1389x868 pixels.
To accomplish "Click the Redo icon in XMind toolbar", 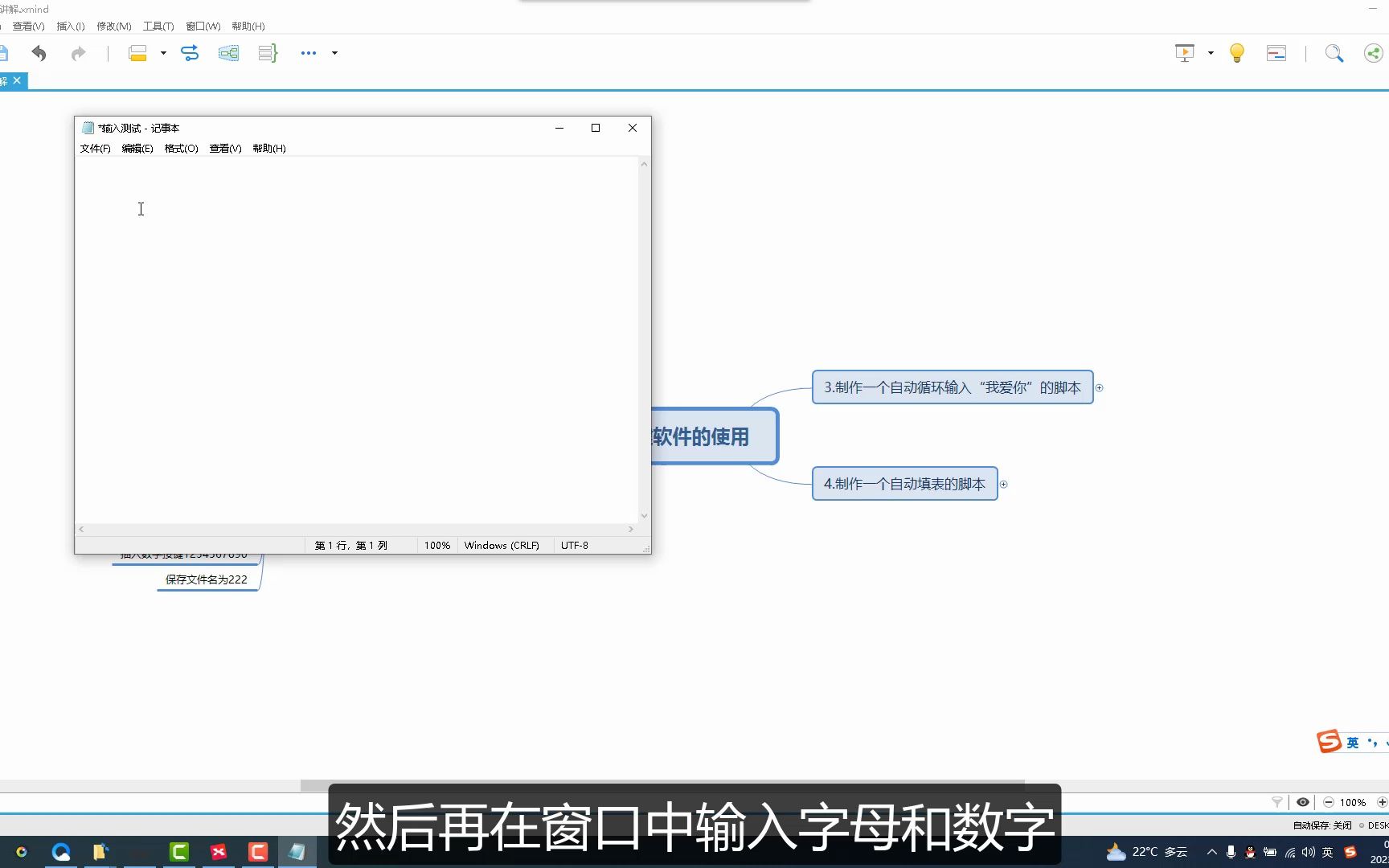I will [x=78, y=53].
